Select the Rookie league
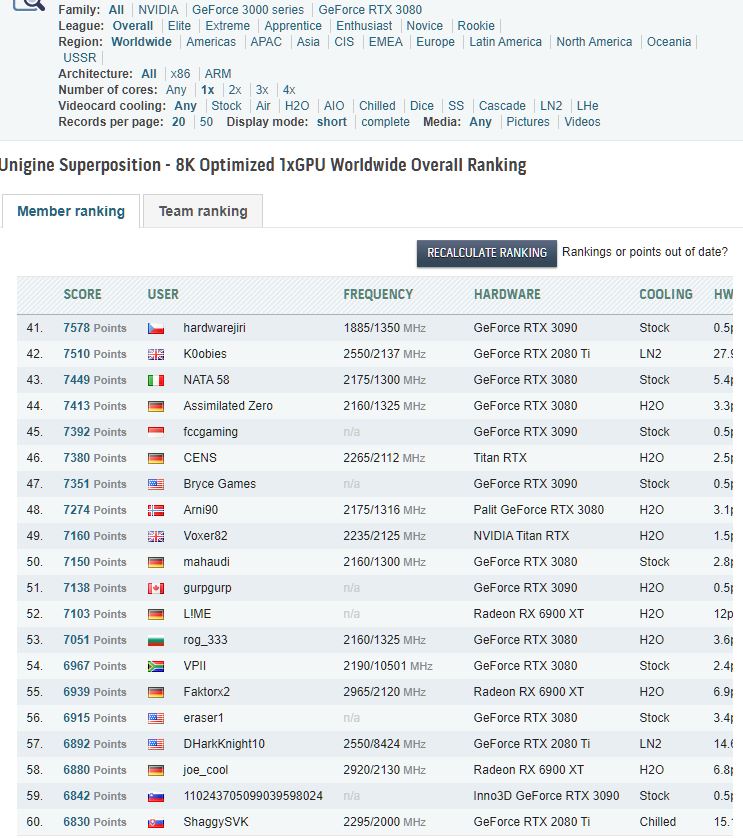 click(476, 26)
